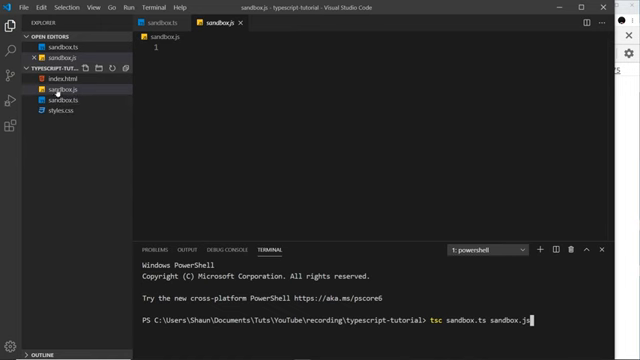Select sandbox.ts in Open Editors list
This screenshot has height=360, width=640.
[x=77, y=47]
